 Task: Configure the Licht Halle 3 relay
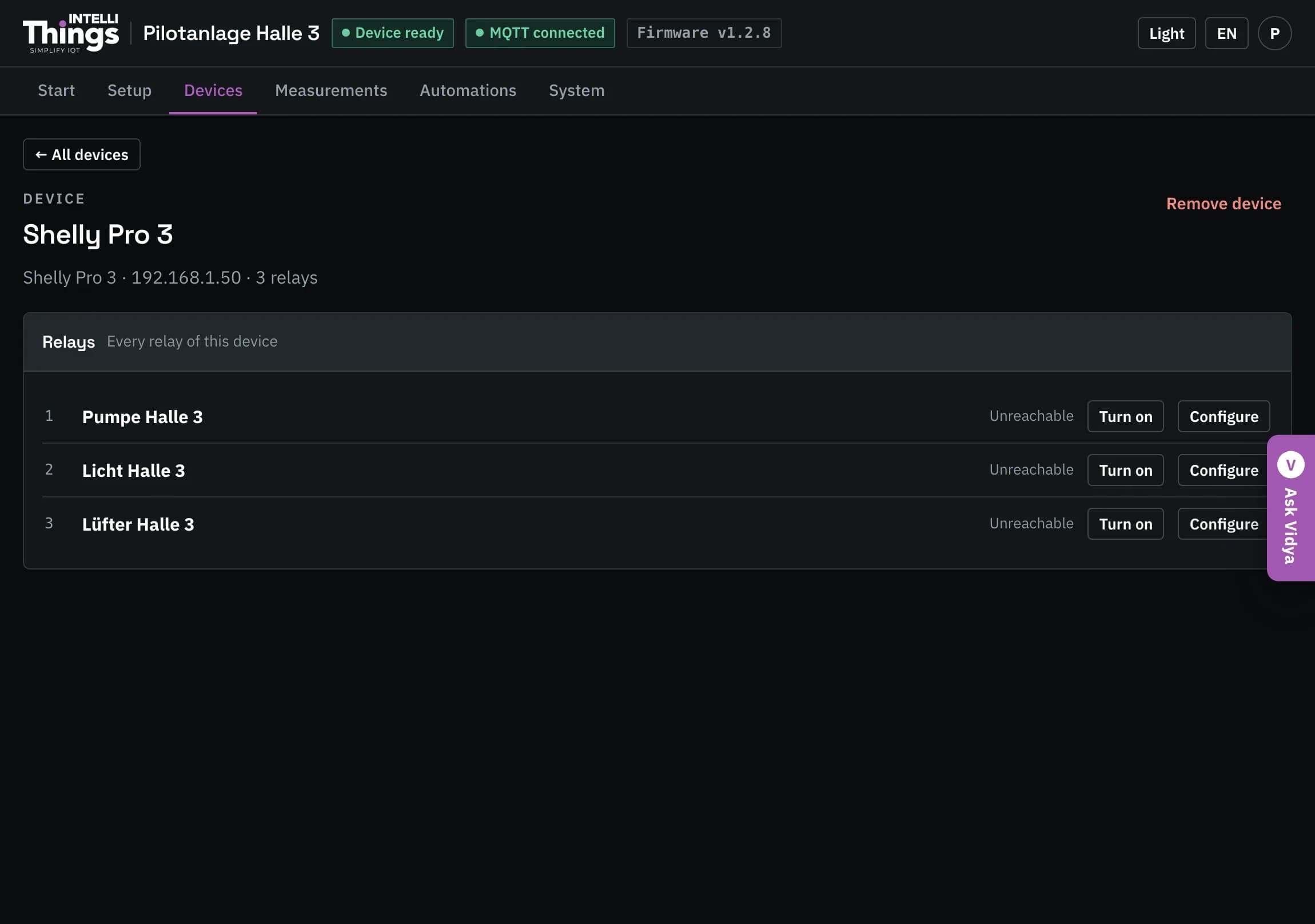click(1224, 471)
